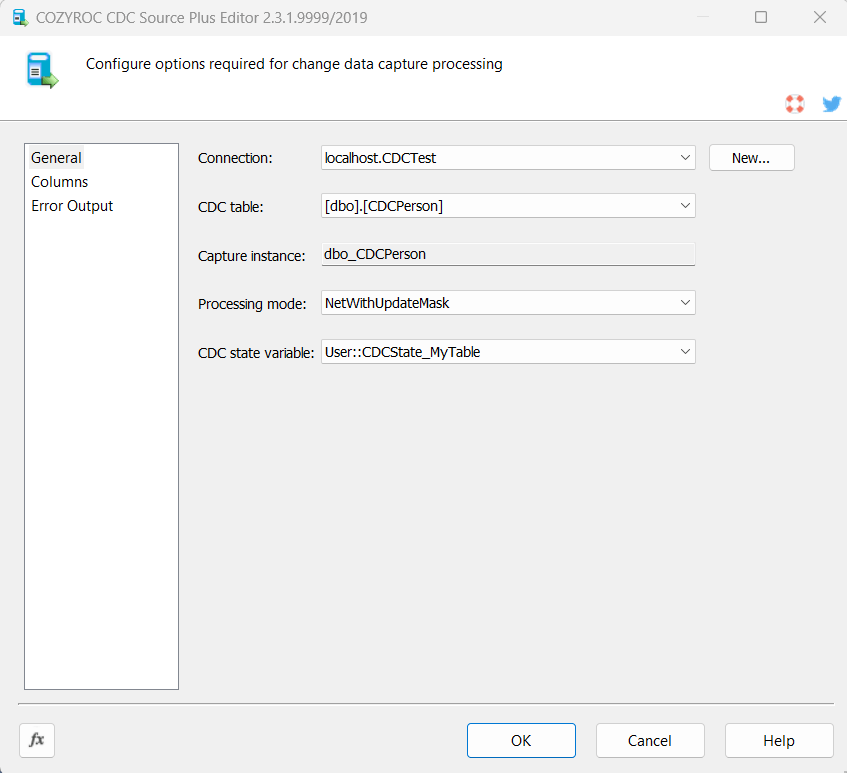This screenshot has height=773, width=847.
Task: Confirm the dialog with OK
Action: click(521, 741)
